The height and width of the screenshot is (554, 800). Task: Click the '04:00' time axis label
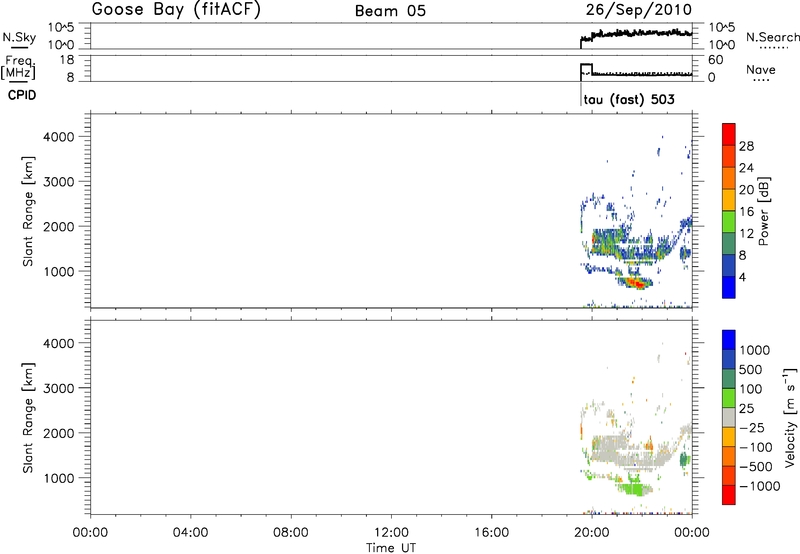[x=190, y=533]
